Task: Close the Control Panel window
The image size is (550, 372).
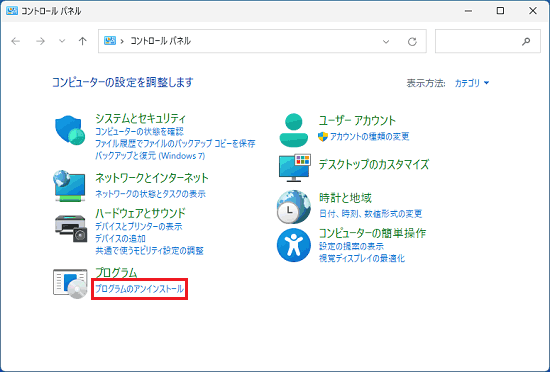Action: (x=532, y=11)
